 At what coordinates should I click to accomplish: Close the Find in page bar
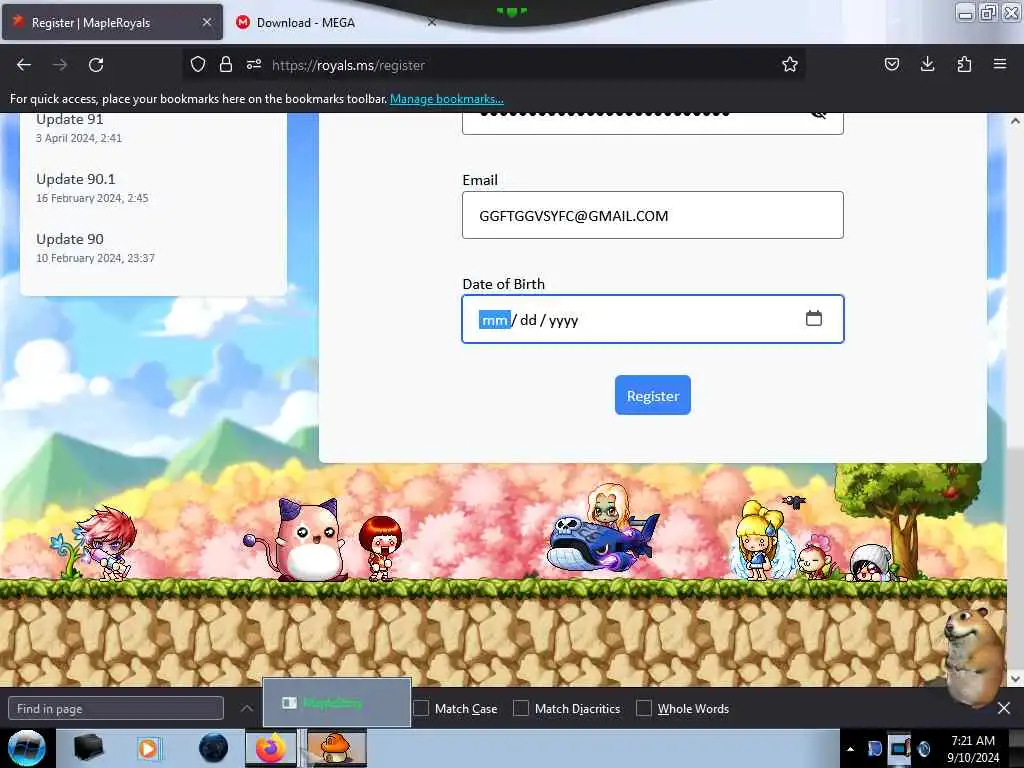pos(1004,708)
